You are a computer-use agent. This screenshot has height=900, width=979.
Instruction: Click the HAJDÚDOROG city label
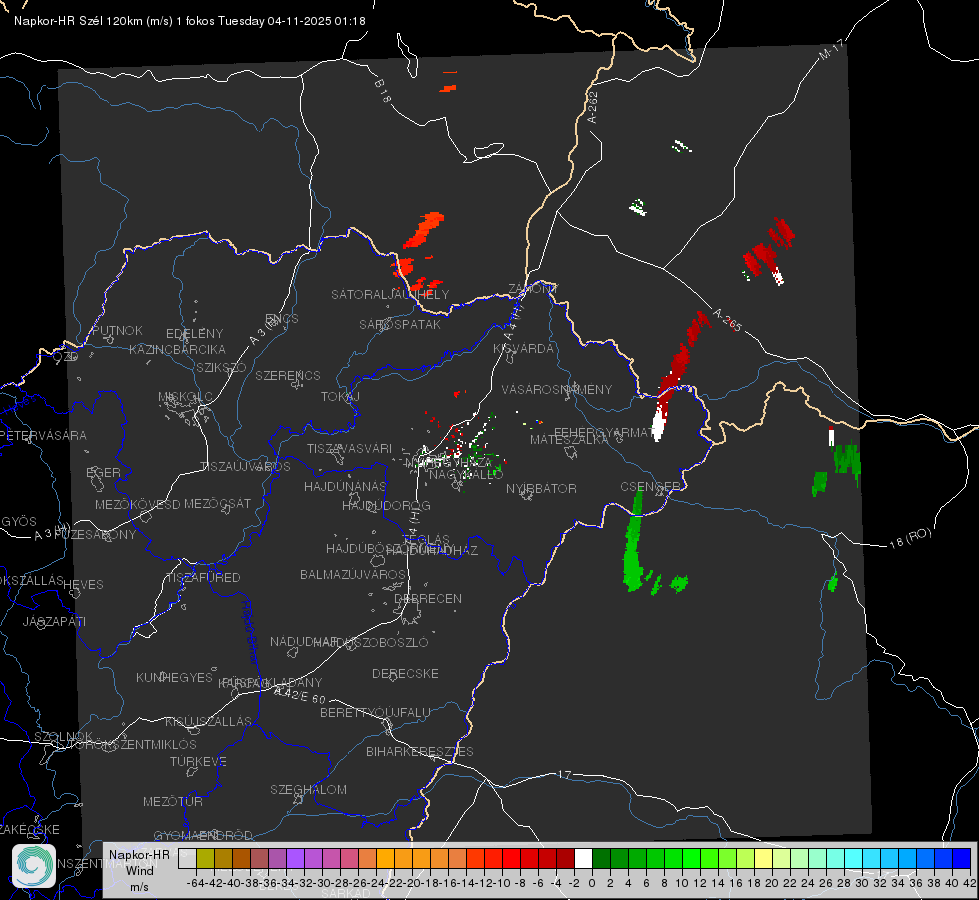386,505
